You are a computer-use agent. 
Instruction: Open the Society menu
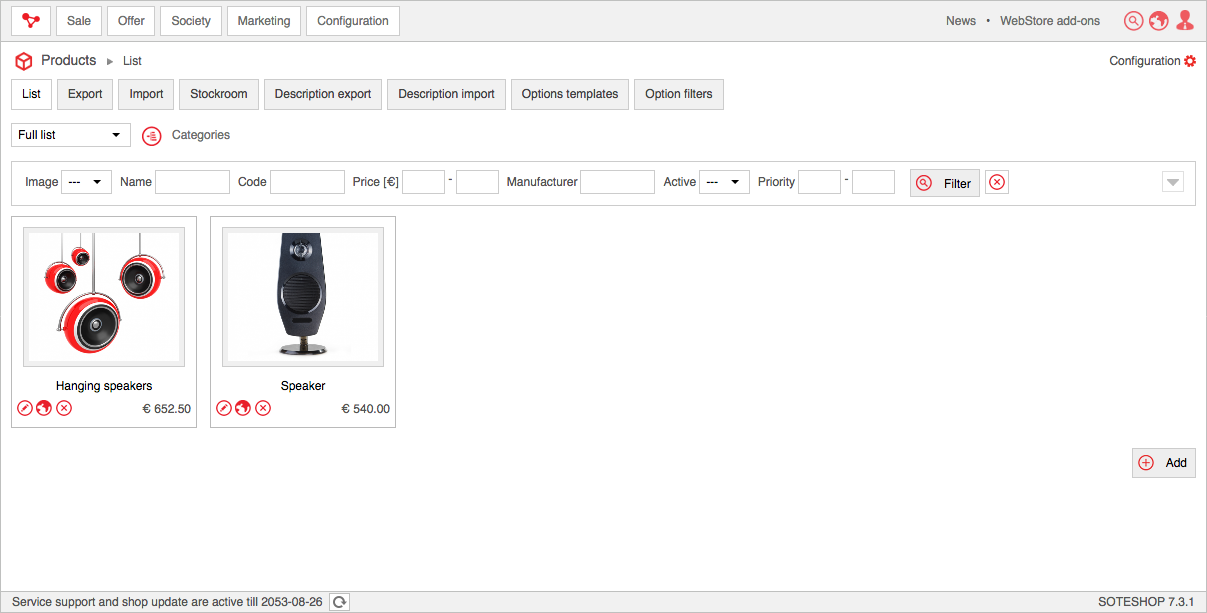pyautogui.click(x=191, y=21)
